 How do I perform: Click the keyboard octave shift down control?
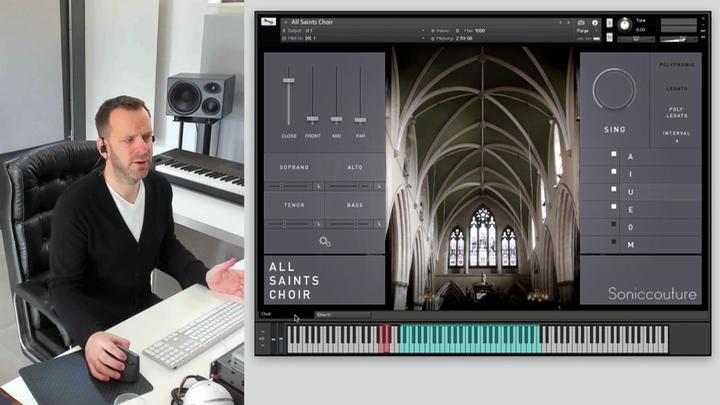262,346
